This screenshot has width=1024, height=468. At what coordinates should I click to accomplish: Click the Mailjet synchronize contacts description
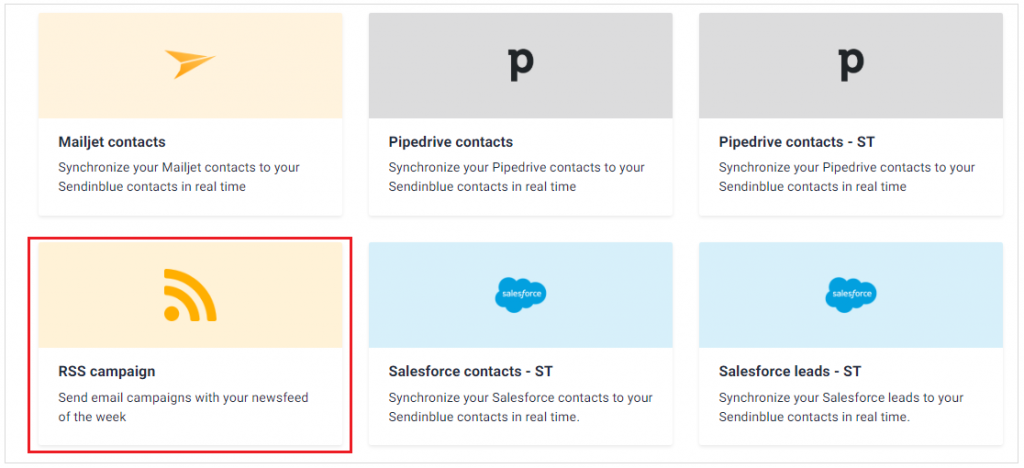[x=179, y=177]
